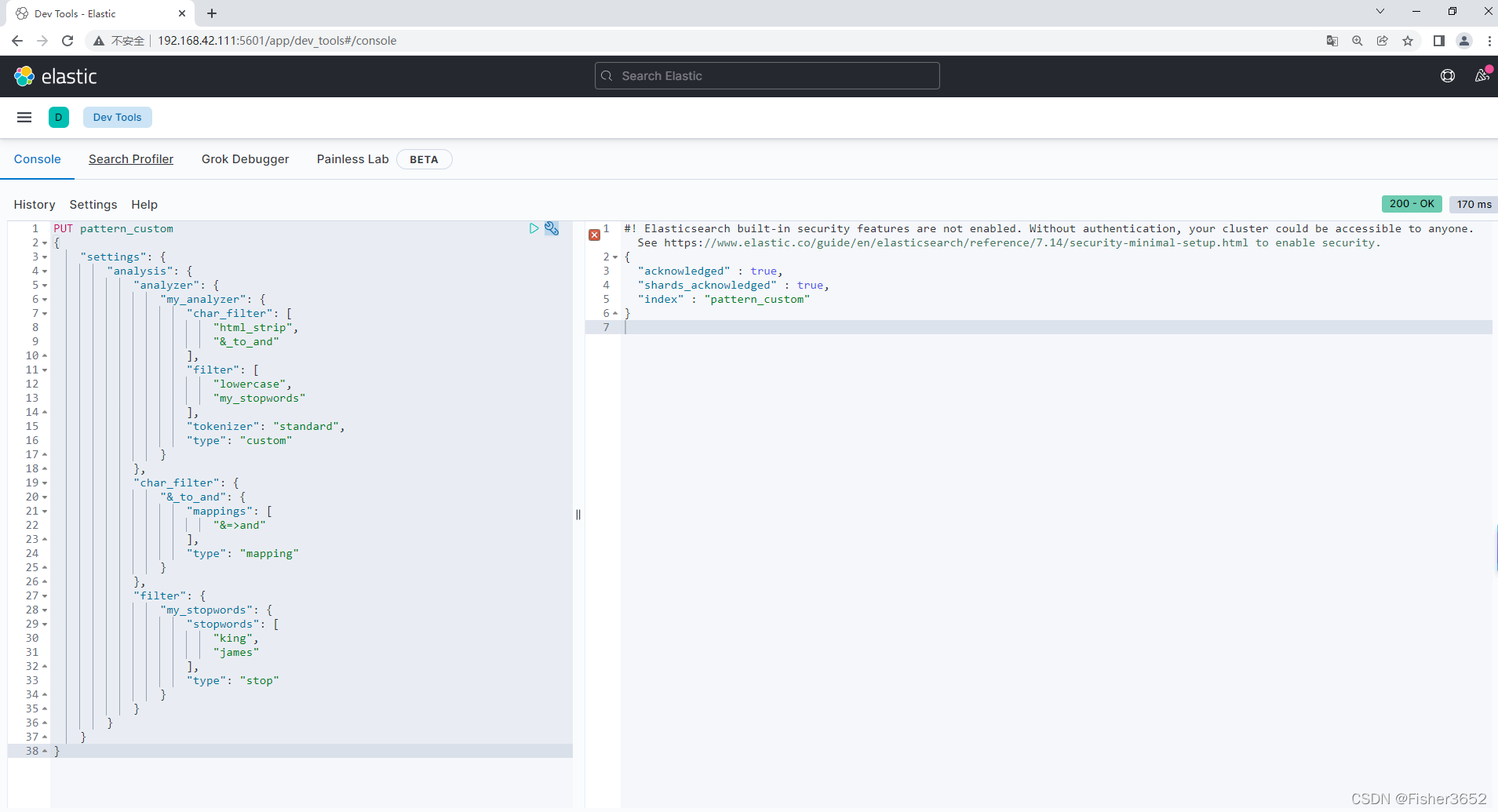The width and height of the screenshot is (1498, 812).
Task: Open the newsfeed notifications icon
Action: [1482, 76]
